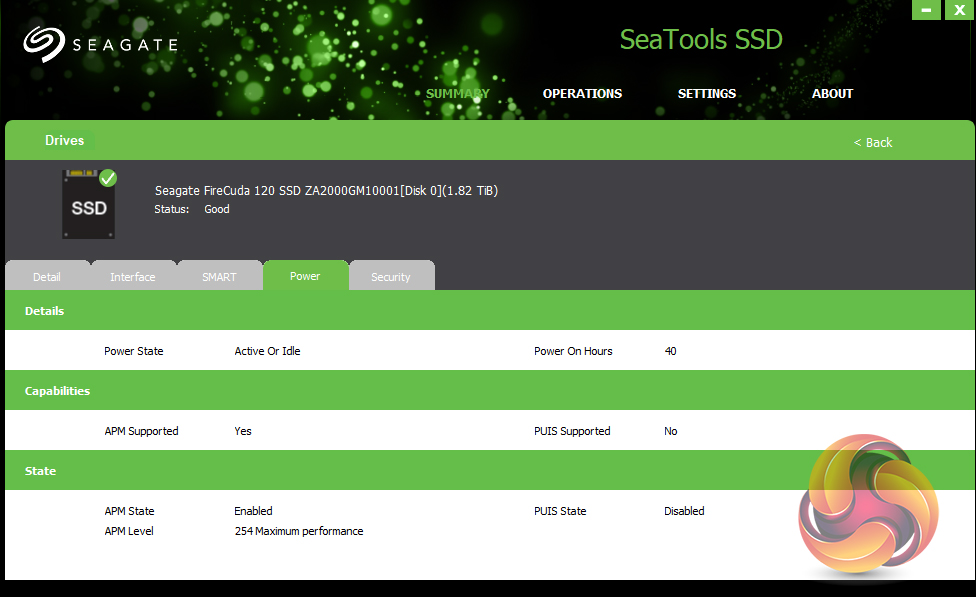
Task: Click the APM State Enabled value
Action: tap(253, 511)
